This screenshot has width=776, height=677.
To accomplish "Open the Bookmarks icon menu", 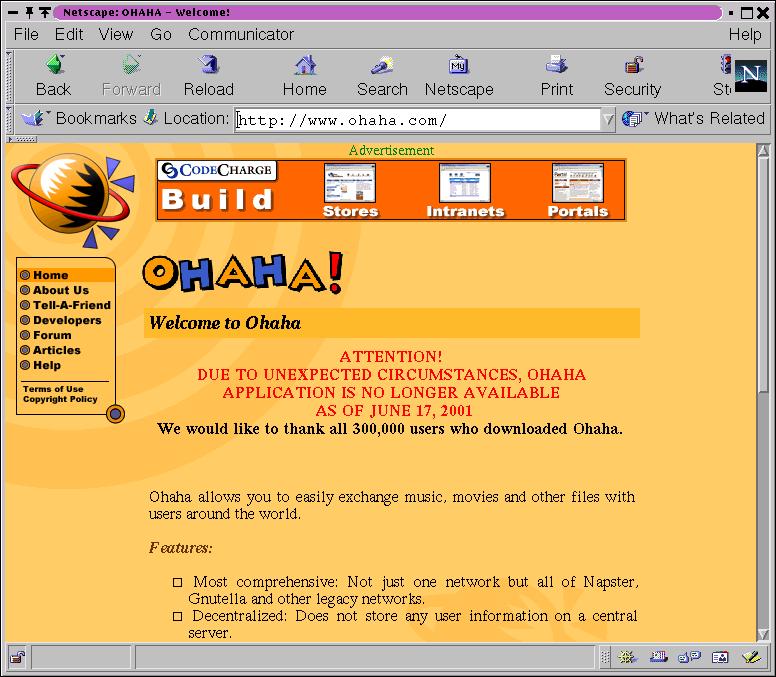I will tap(34, 118).
